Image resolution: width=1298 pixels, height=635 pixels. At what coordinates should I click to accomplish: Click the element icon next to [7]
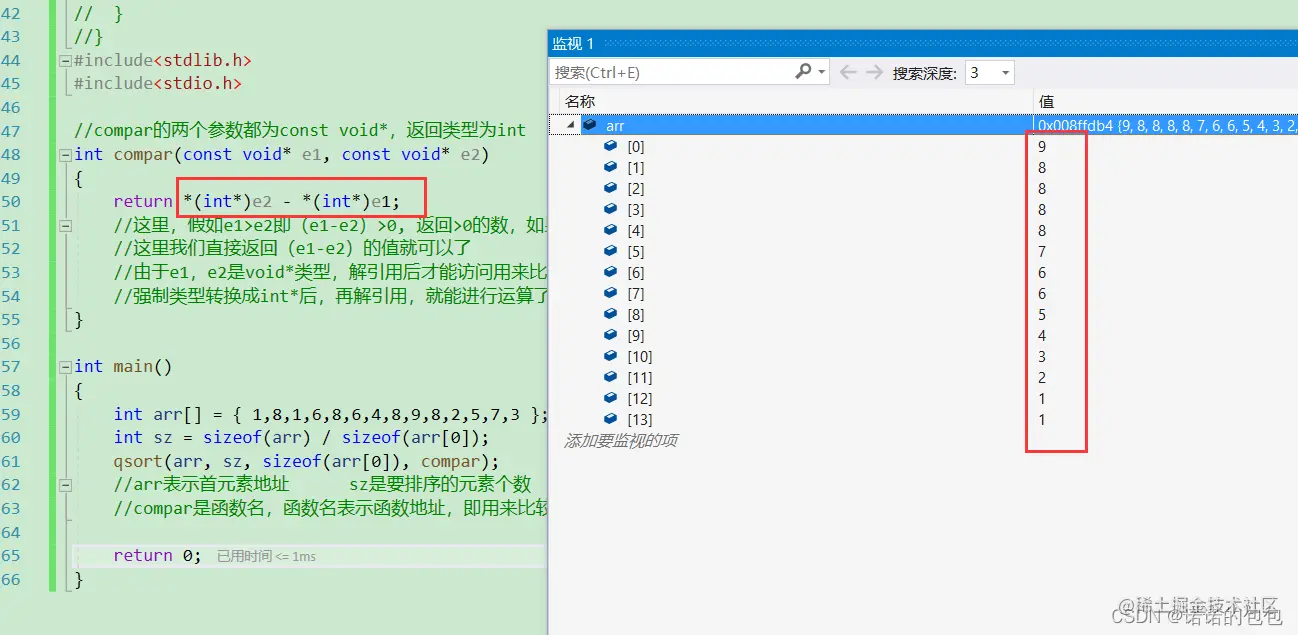coord(610,293)
